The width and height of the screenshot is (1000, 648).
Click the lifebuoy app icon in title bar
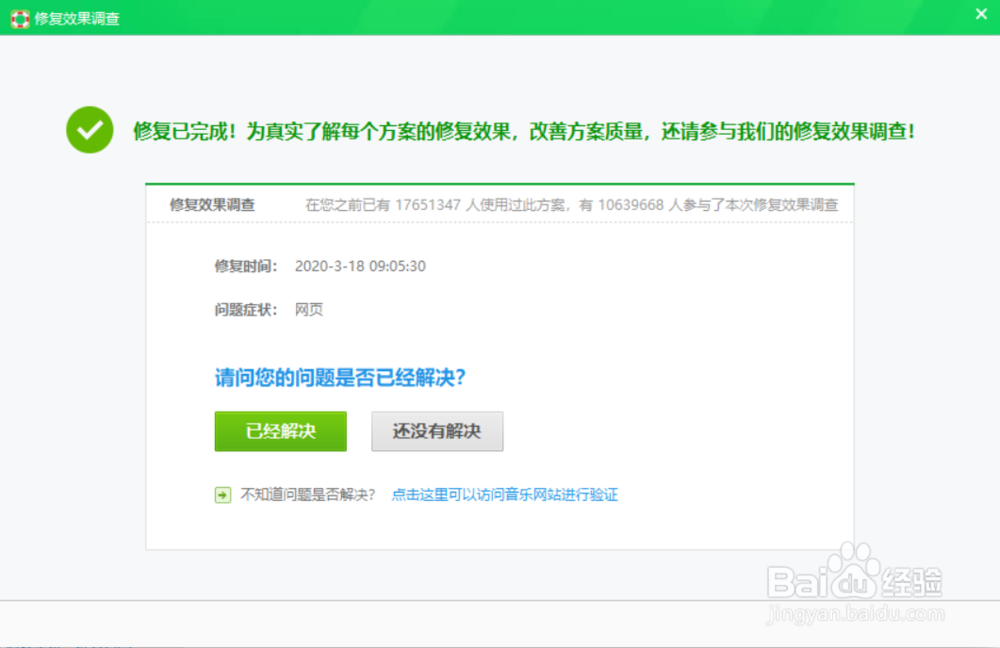click(20, 18)
